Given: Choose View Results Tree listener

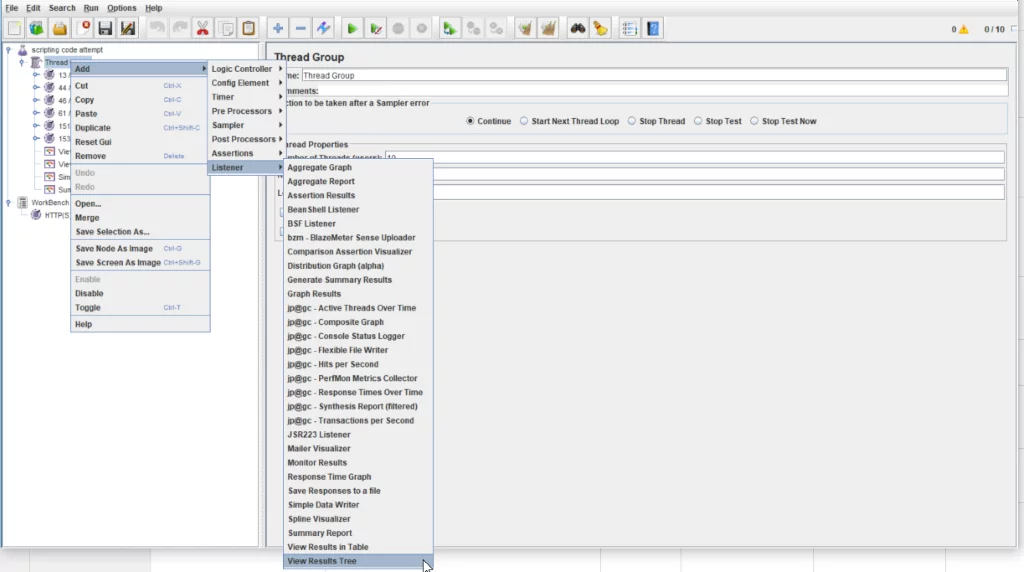Looking at the screenshot, I should pyautogui.click(x=358, y=561).
